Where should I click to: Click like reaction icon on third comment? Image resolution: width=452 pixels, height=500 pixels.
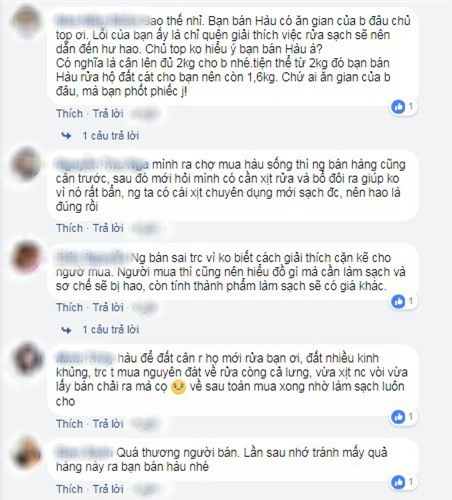(398, 301)
